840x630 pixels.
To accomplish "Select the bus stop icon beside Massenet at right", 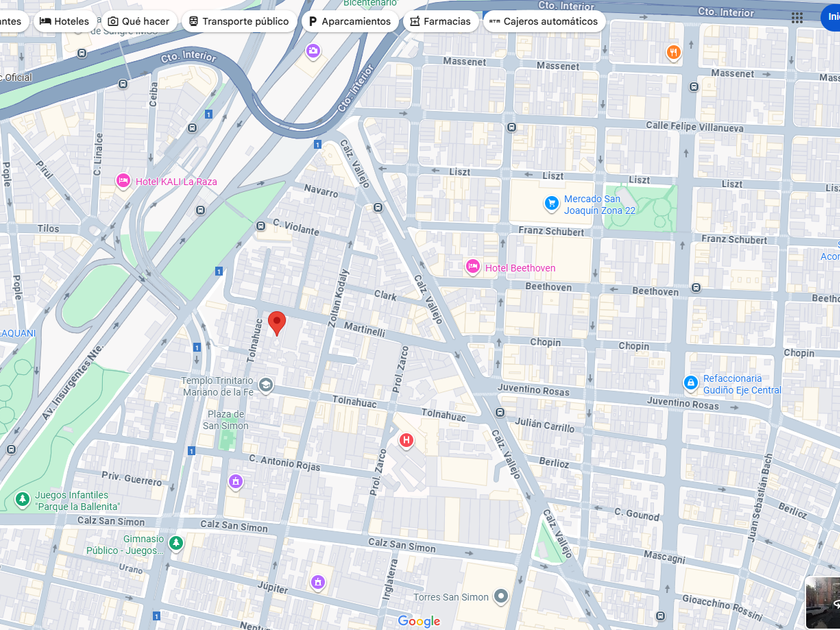I will 695,86.
